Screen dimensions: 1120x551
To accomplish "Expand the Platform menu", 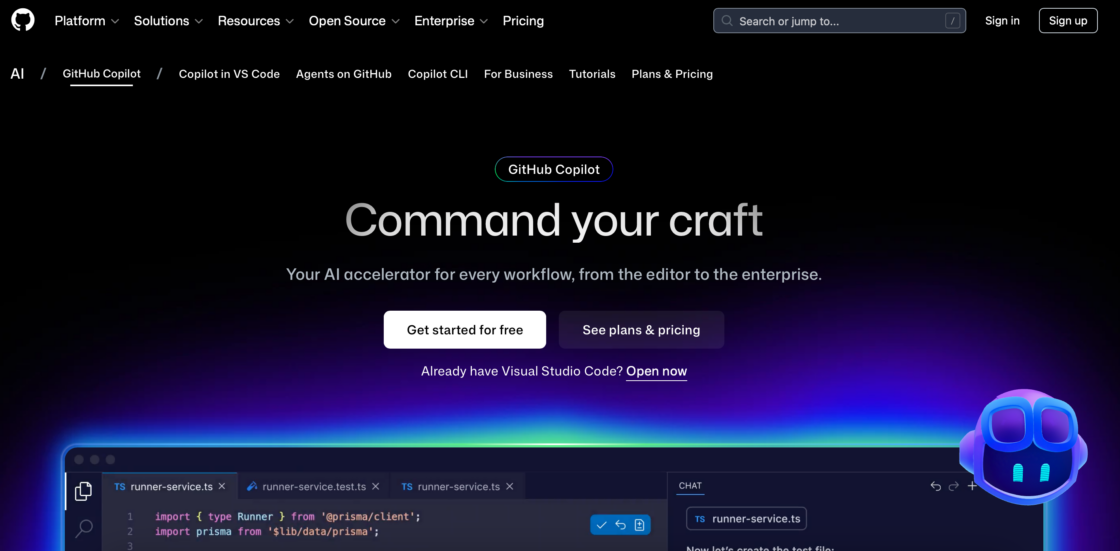I will coord(86,21).
